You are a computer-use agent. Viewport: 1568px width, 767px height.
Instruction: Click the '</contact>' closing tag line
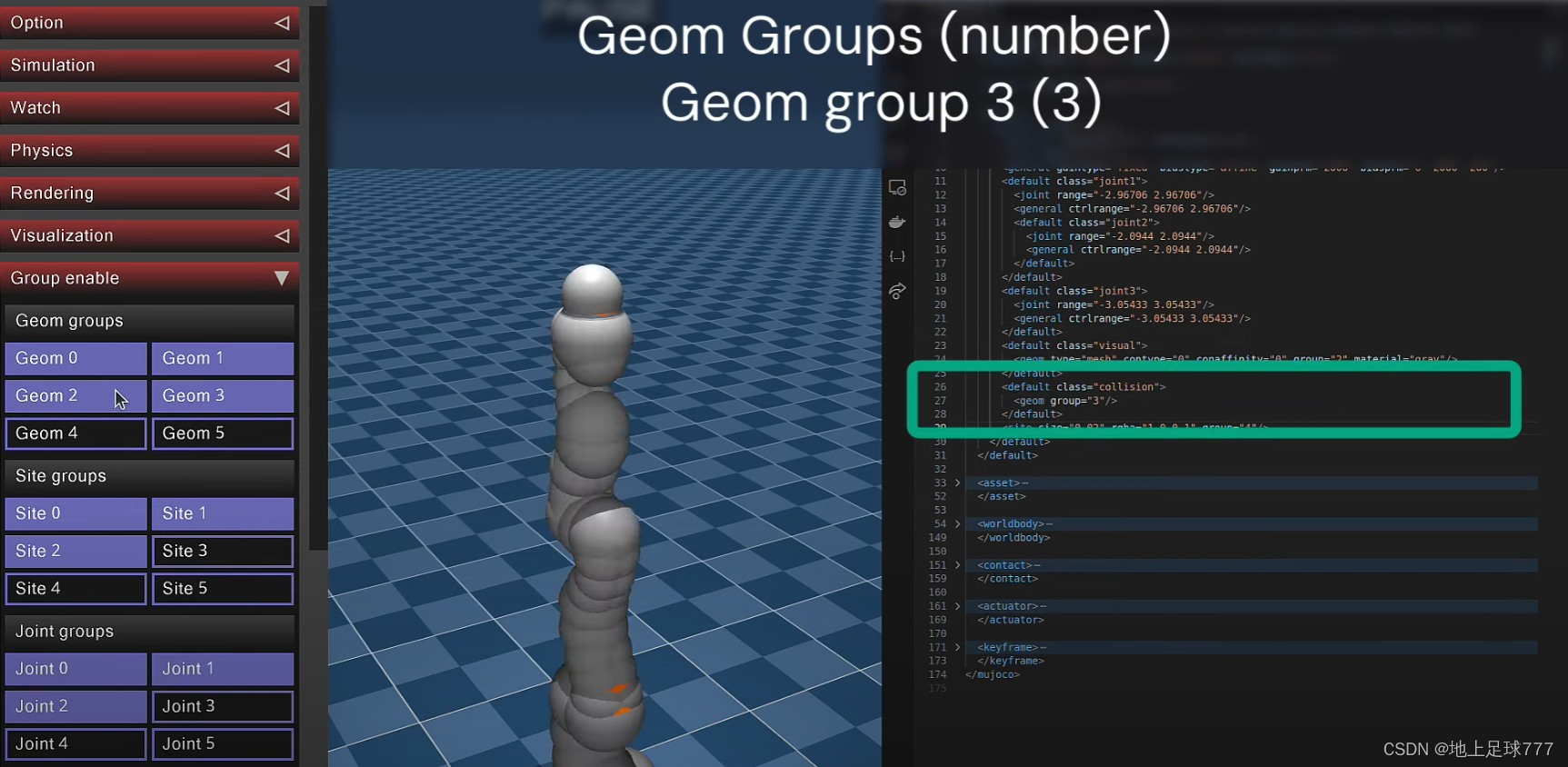coord(1007,579)
